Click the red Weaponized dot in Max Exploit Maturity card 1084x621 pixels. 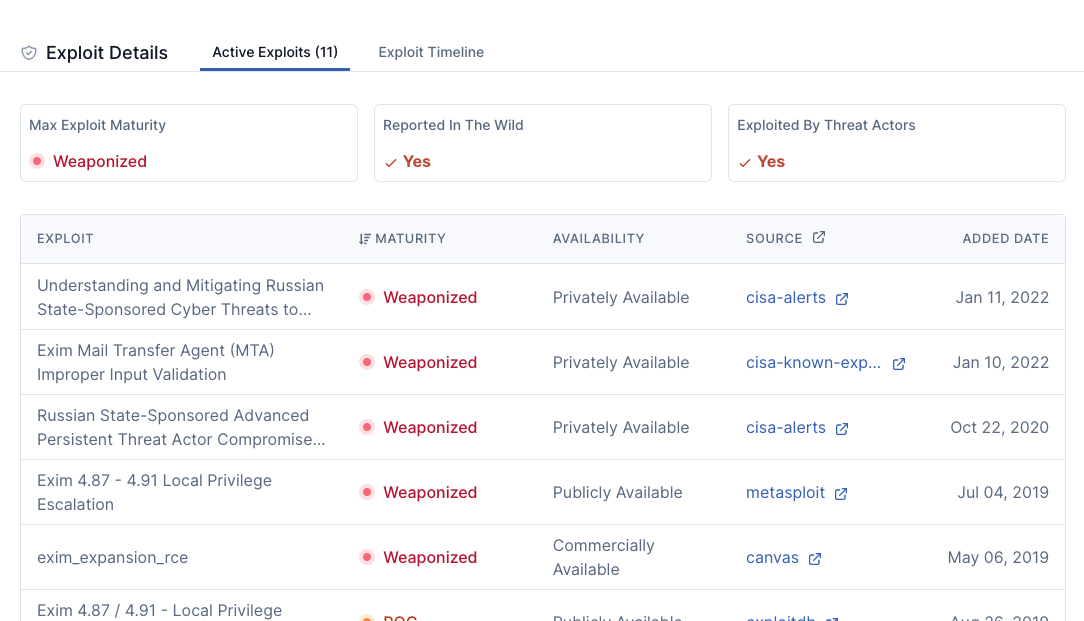(37, 161)
